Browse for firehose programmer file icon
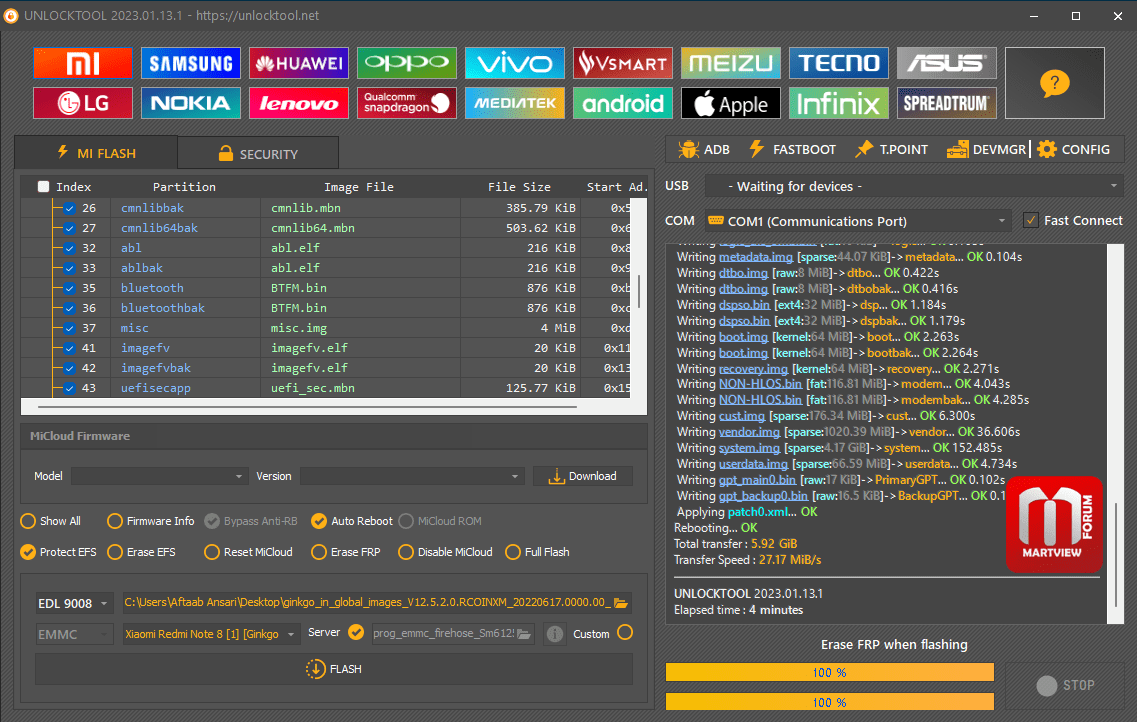Image resolution: width=1137 pixels, height=722 pixels. [x=524, y=634]
